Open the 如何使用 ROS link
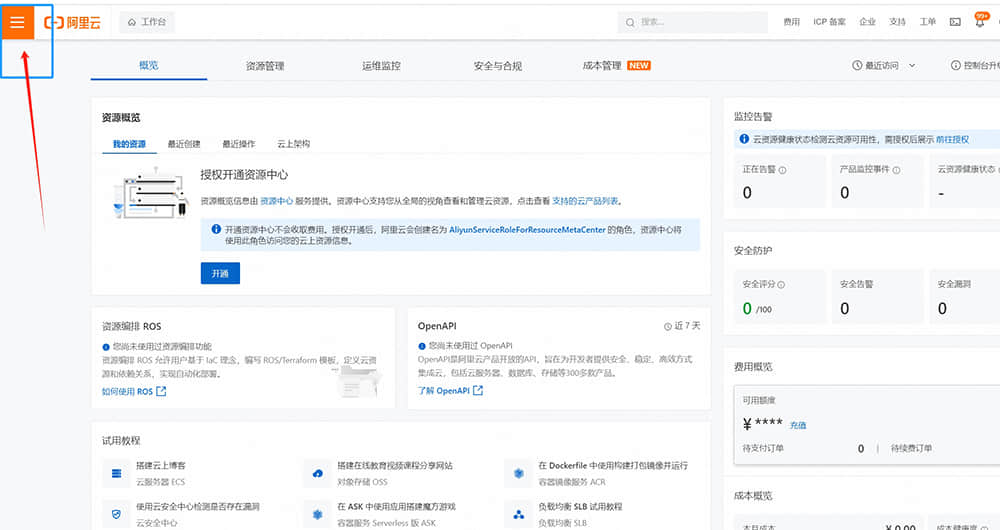This screenshot has width=1000, height=530. [134, 392]
